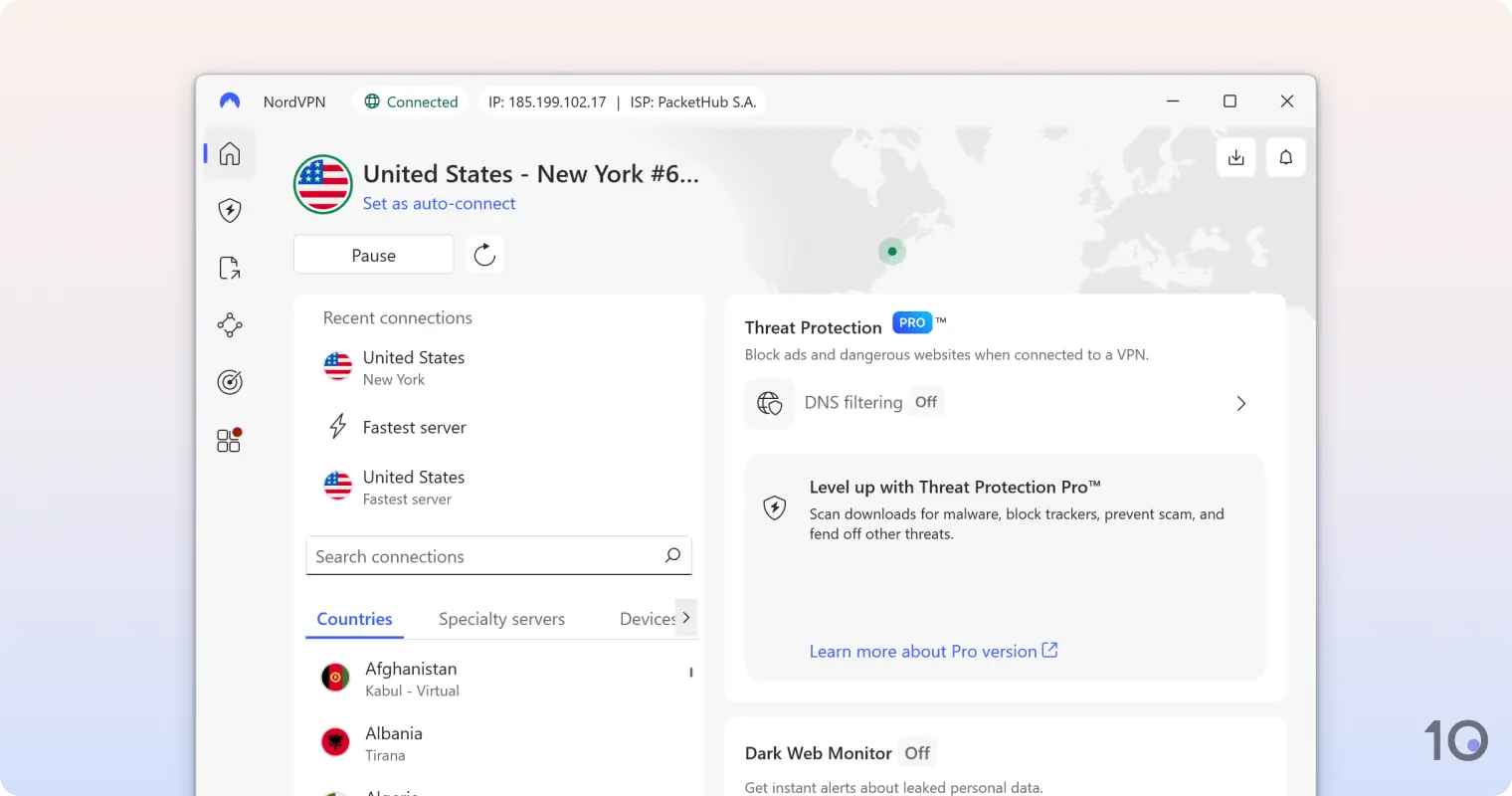This screenshot has height=796, width=1512.
Task: Open Extras via grid icon with red dot
Action: 228,440
